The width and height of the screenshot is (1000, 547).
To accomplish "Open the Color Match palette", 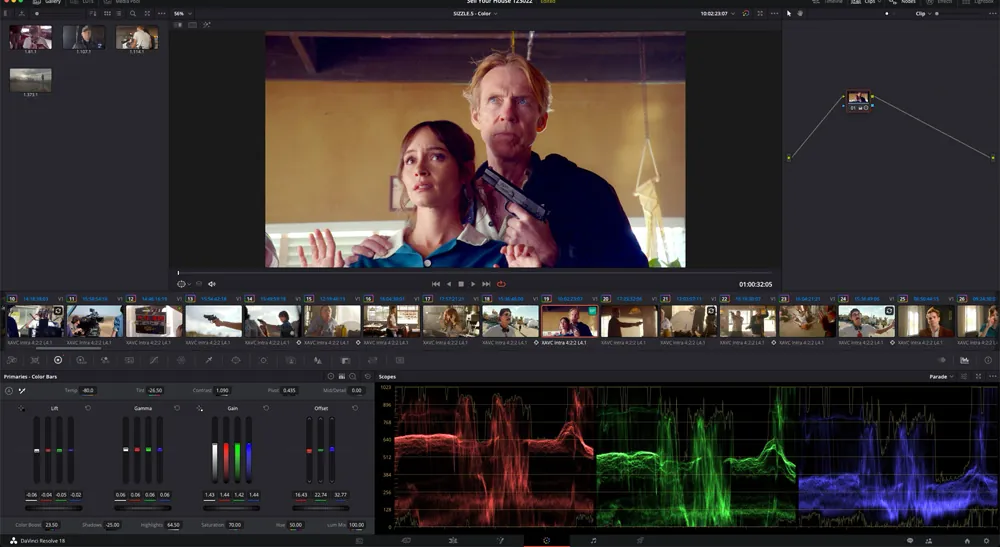I will (34, 360).
